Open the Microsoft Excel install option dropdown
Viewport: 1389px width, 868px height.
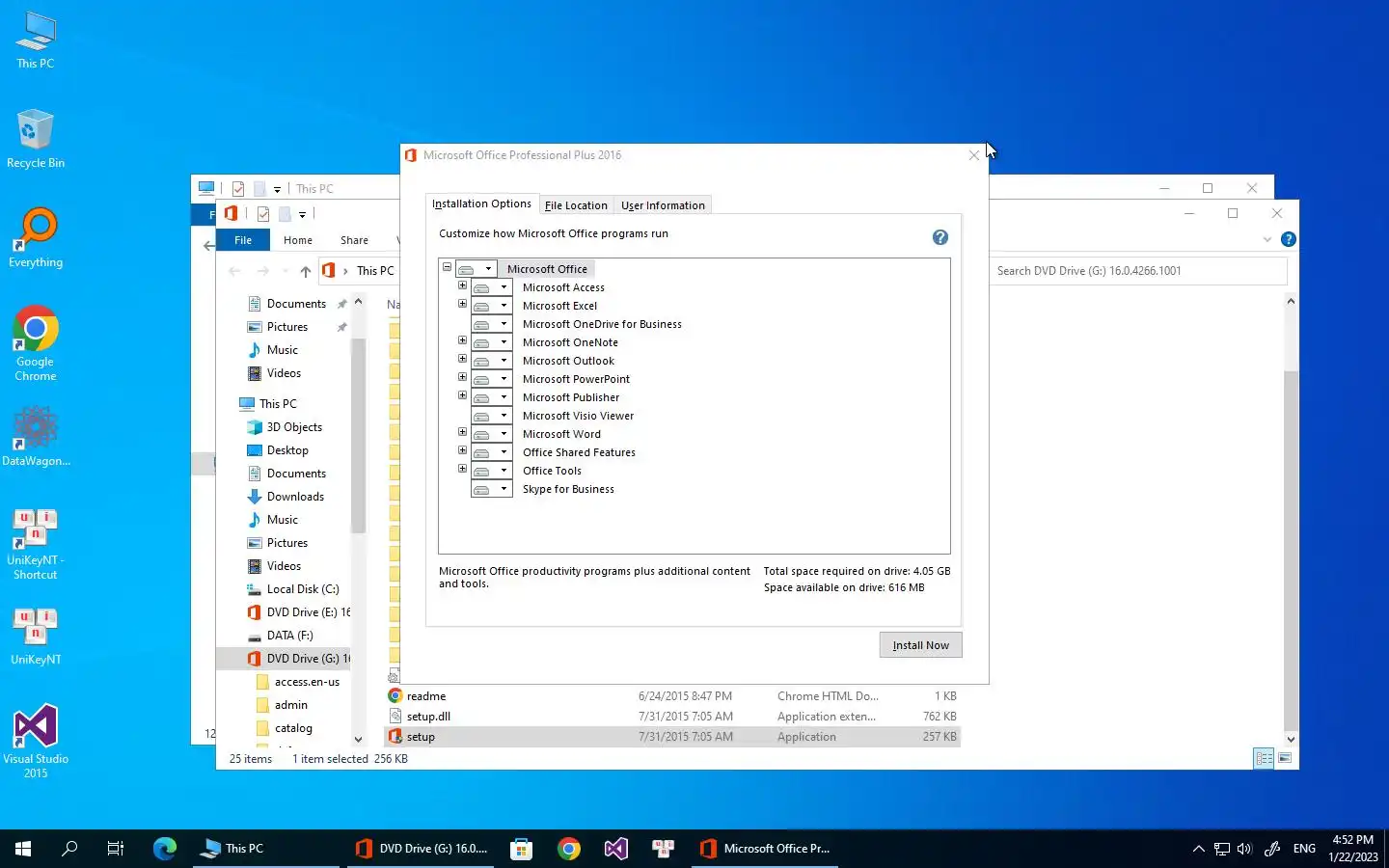pyautogui.click(x=491, y=306)
